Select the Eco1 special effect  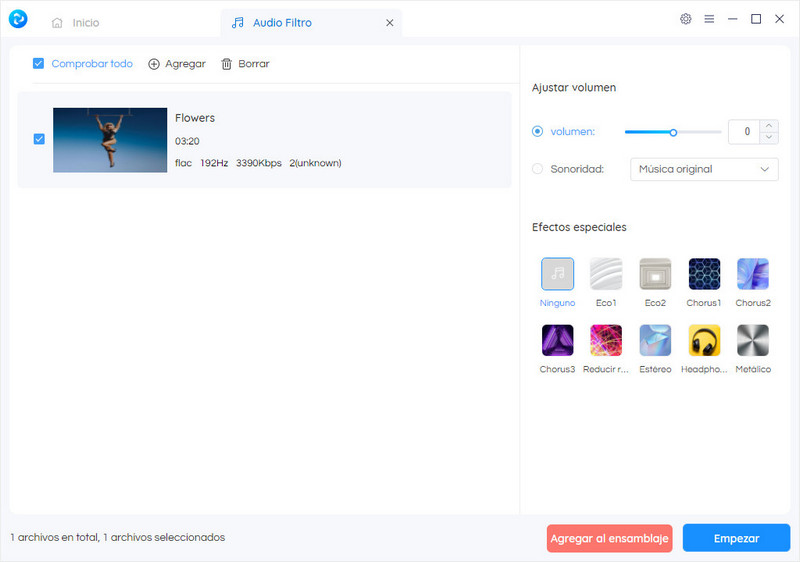(606, 274)
